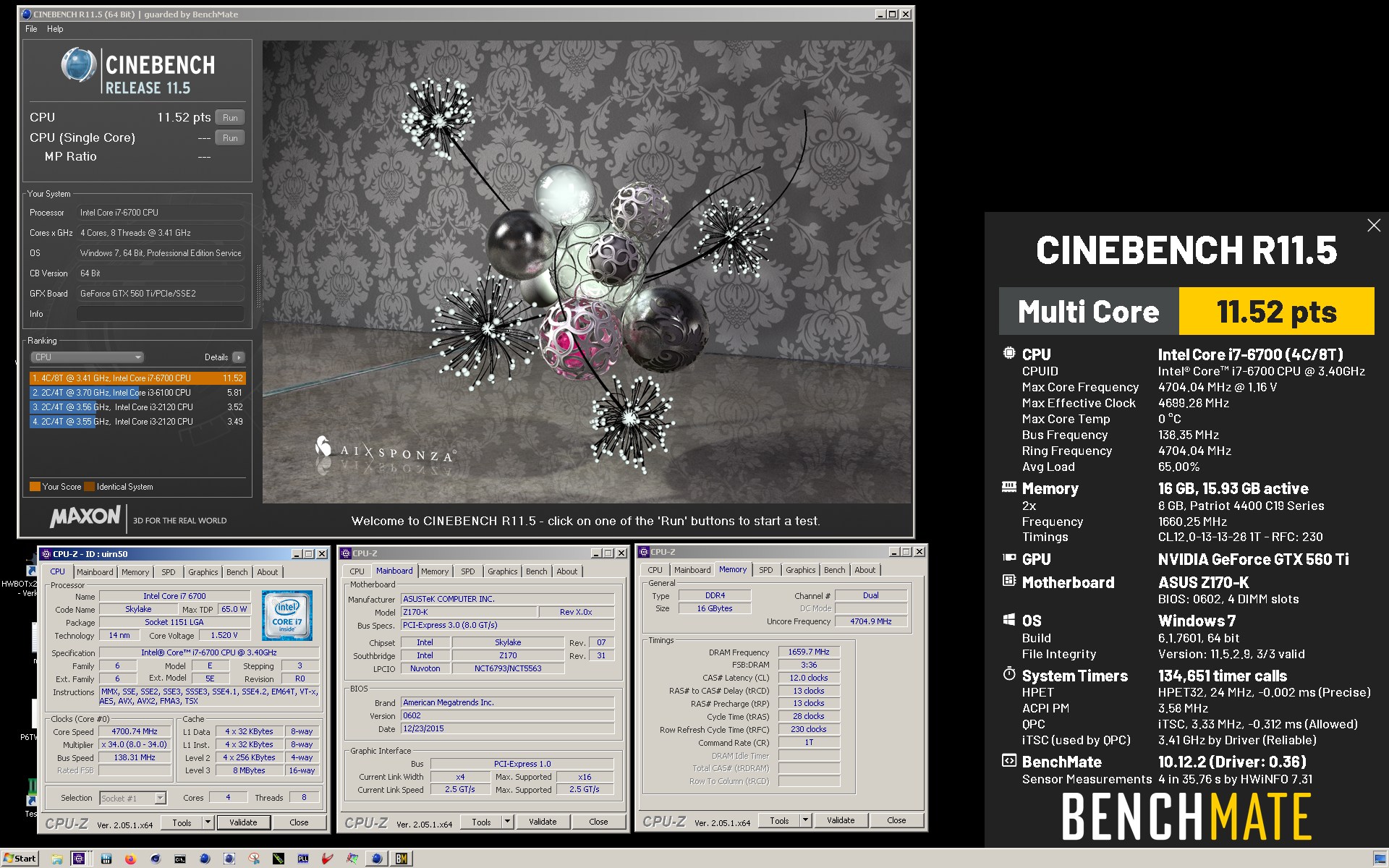Click the BIOS Version 0602 field
The width and height of the screenshot is (1389, 868).
tap(507, 716)
